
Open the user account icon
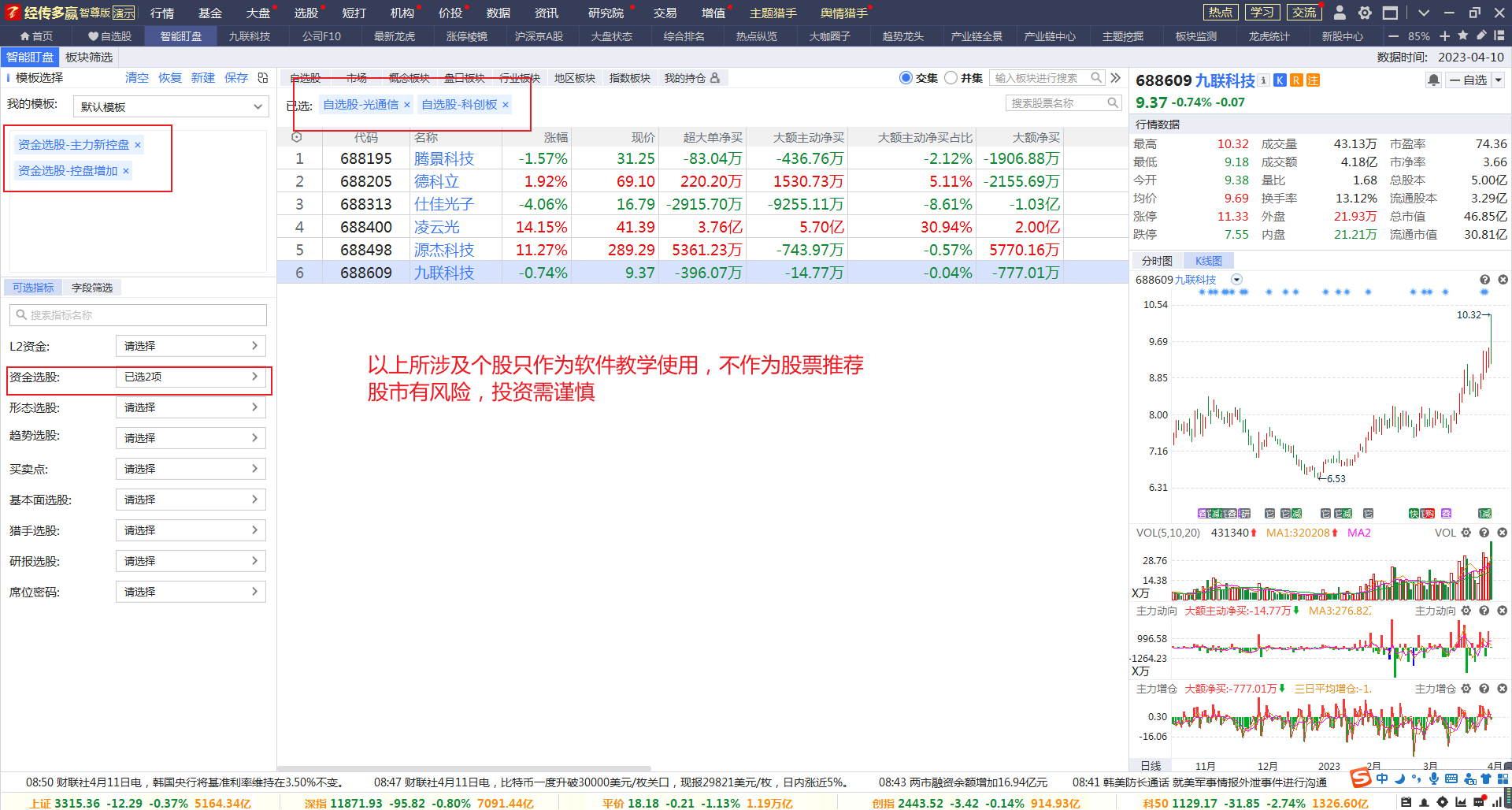(1340, 13)
